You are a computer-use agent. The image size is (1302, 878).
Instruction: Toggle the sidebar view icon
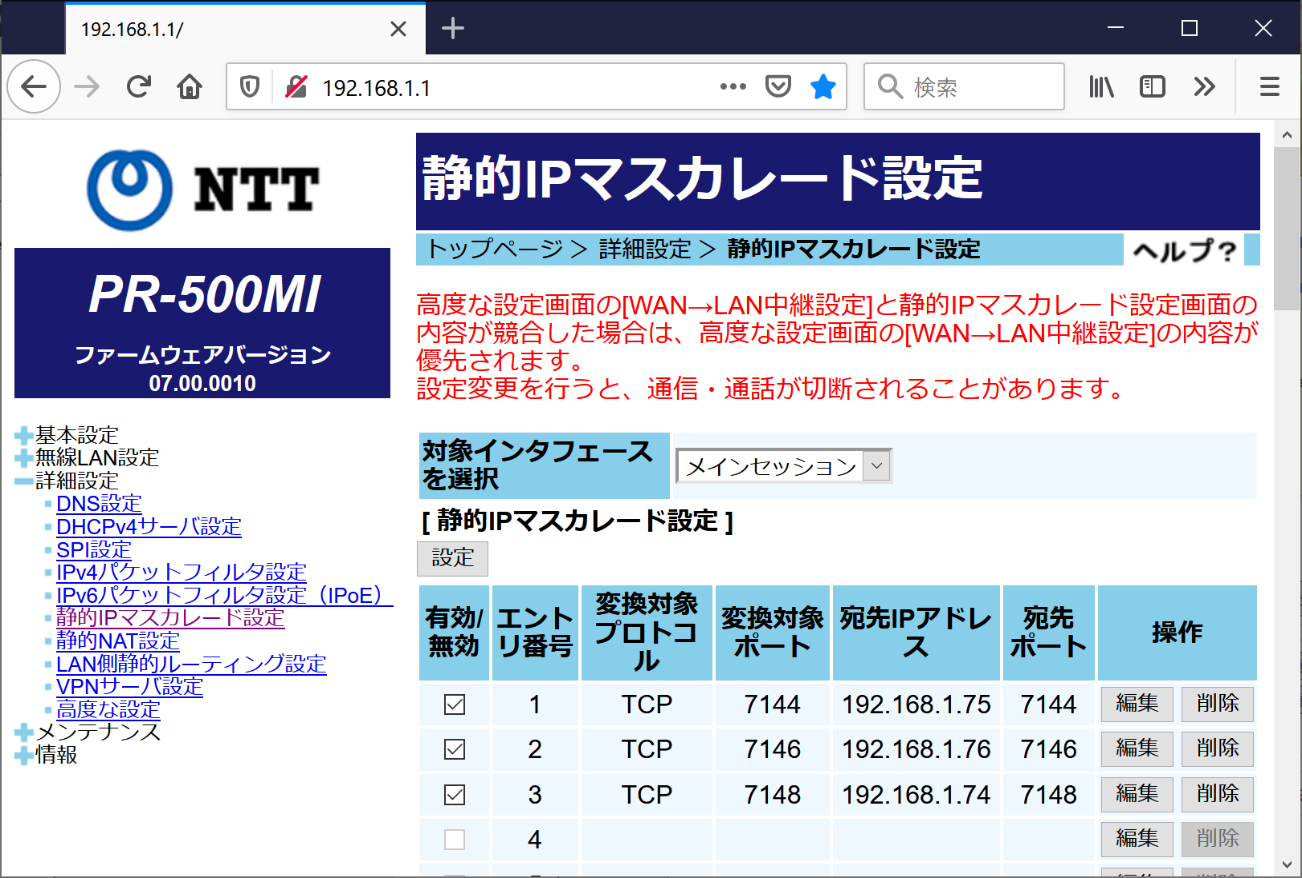tap(1152, 87)
